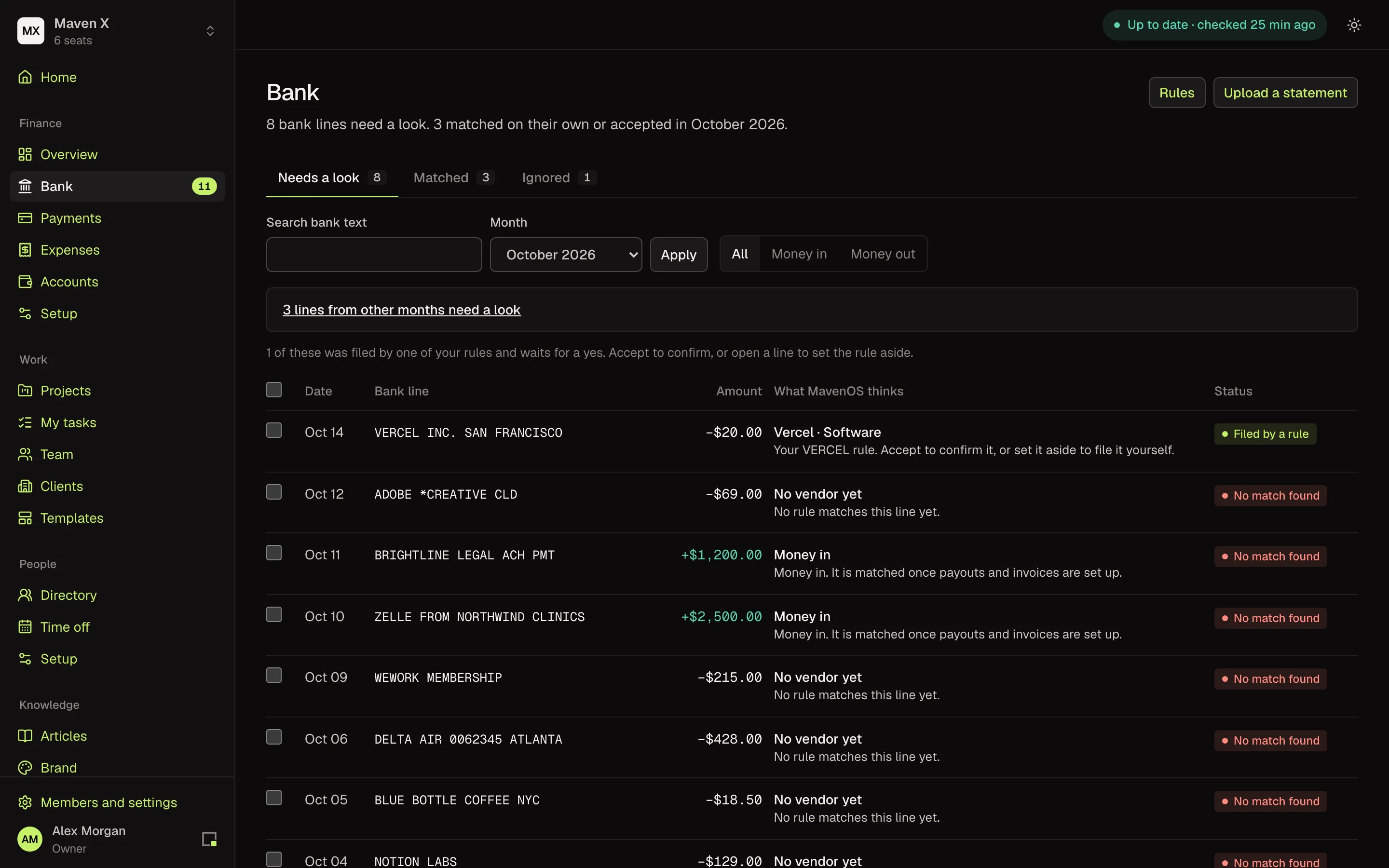The image size is (1389, 868).
Task: Open the Brand palette icon
Action: click(x=25, y=768)
